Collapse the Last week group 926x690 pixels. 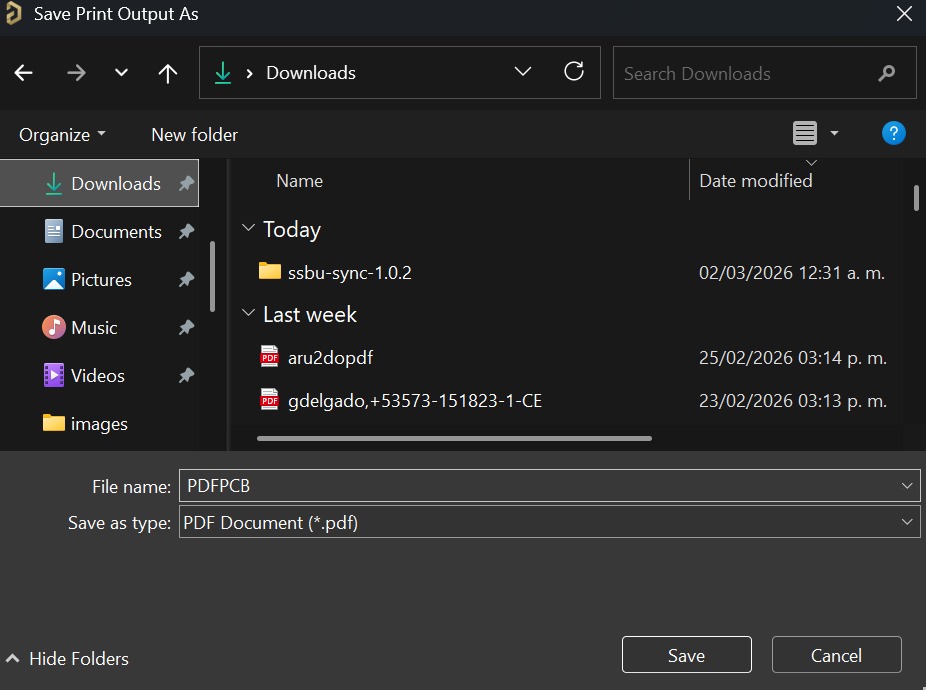(x=248, y=313)
